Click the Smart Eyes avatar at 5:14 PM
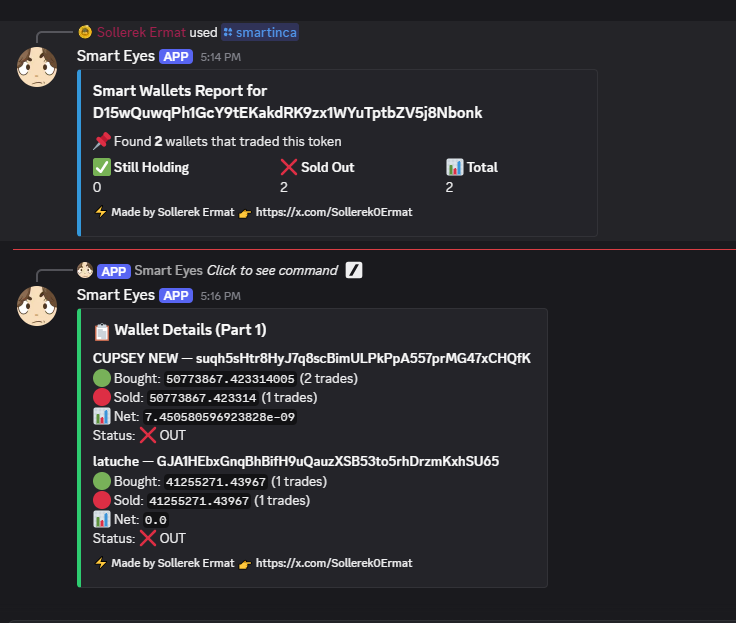The image size is (736, 623). coord(37,67)
